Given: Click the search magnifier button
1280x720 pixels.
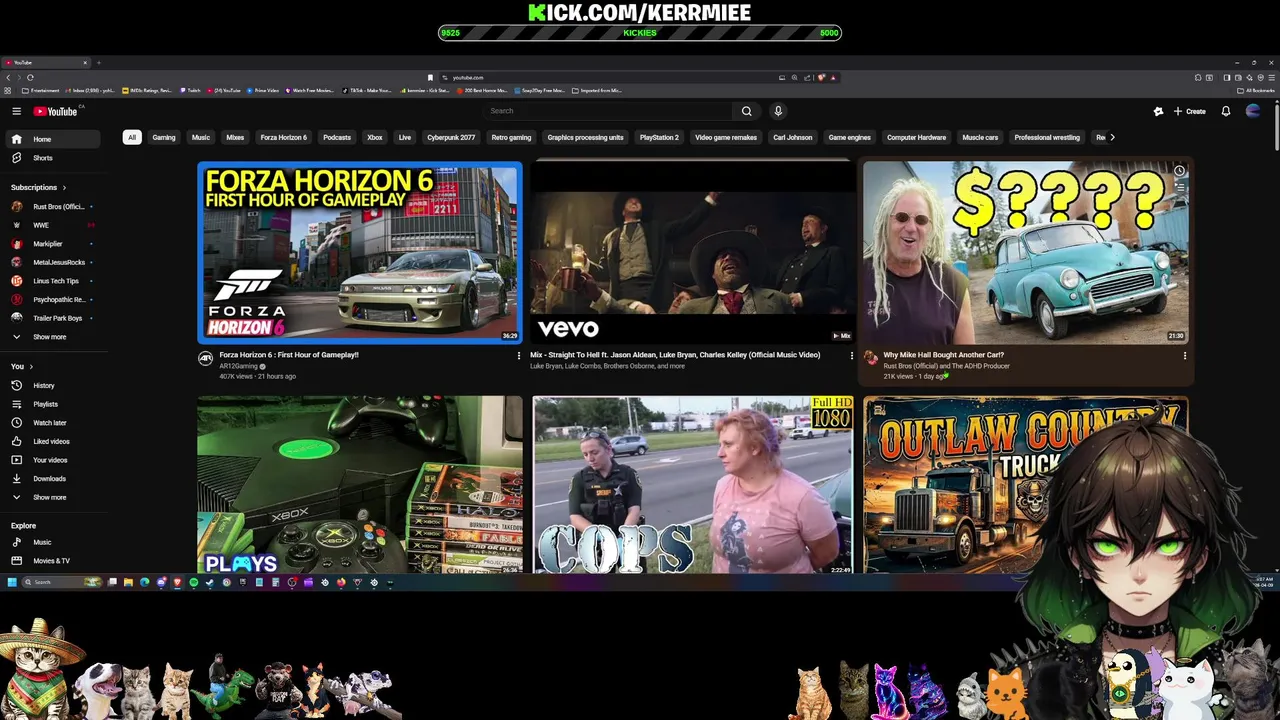Looking at the screenshot, I should coord(746,111).
